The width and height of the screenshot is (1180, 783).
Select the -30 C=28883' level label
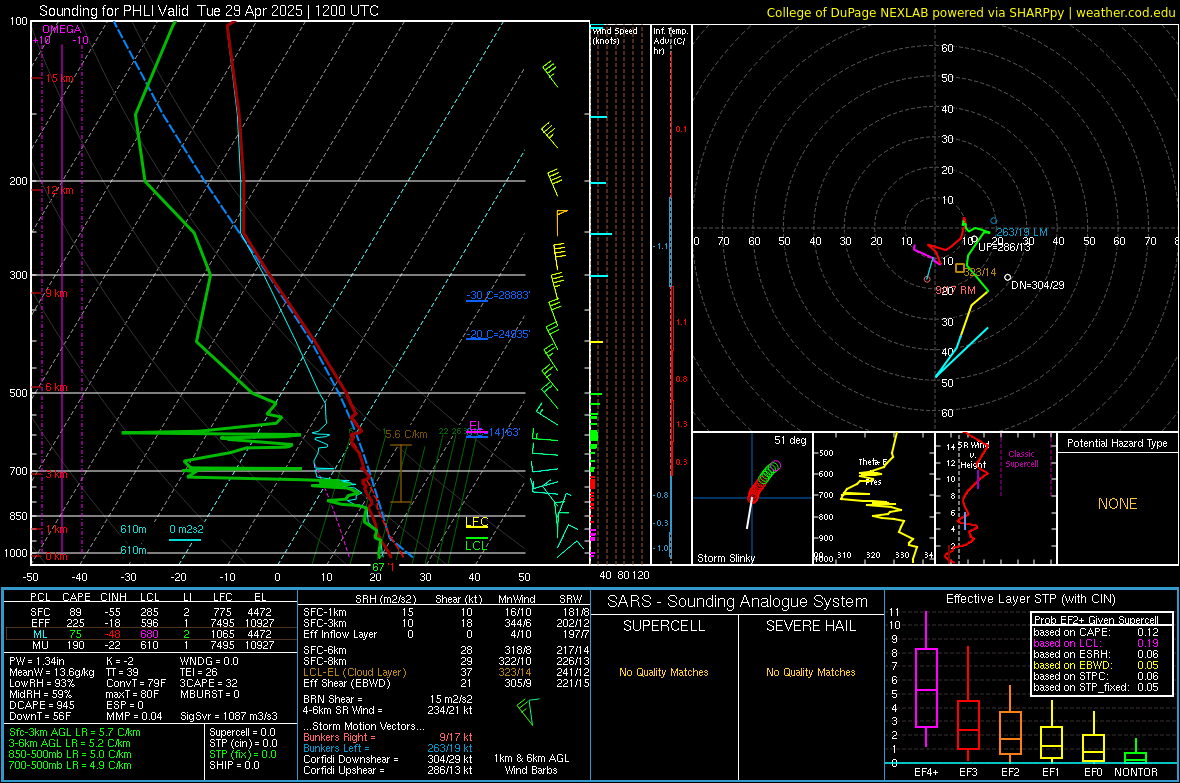[x=498, y=295]
